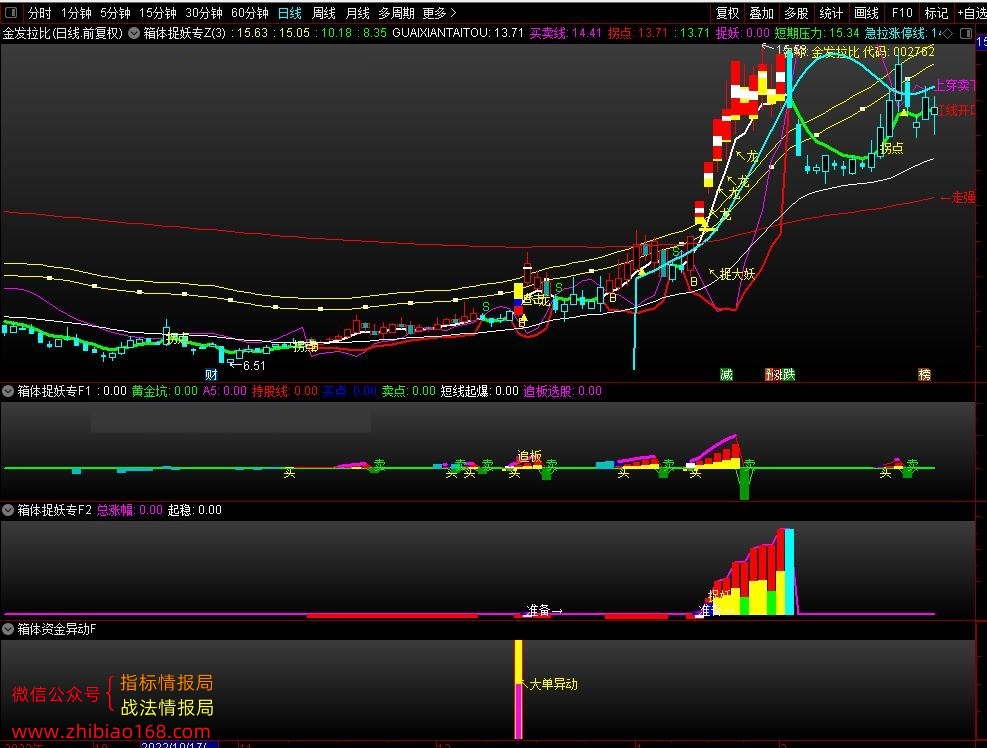Click the A5: 0.00 value
This screenshot has height=748, width=987.
(x=225, y=391)
